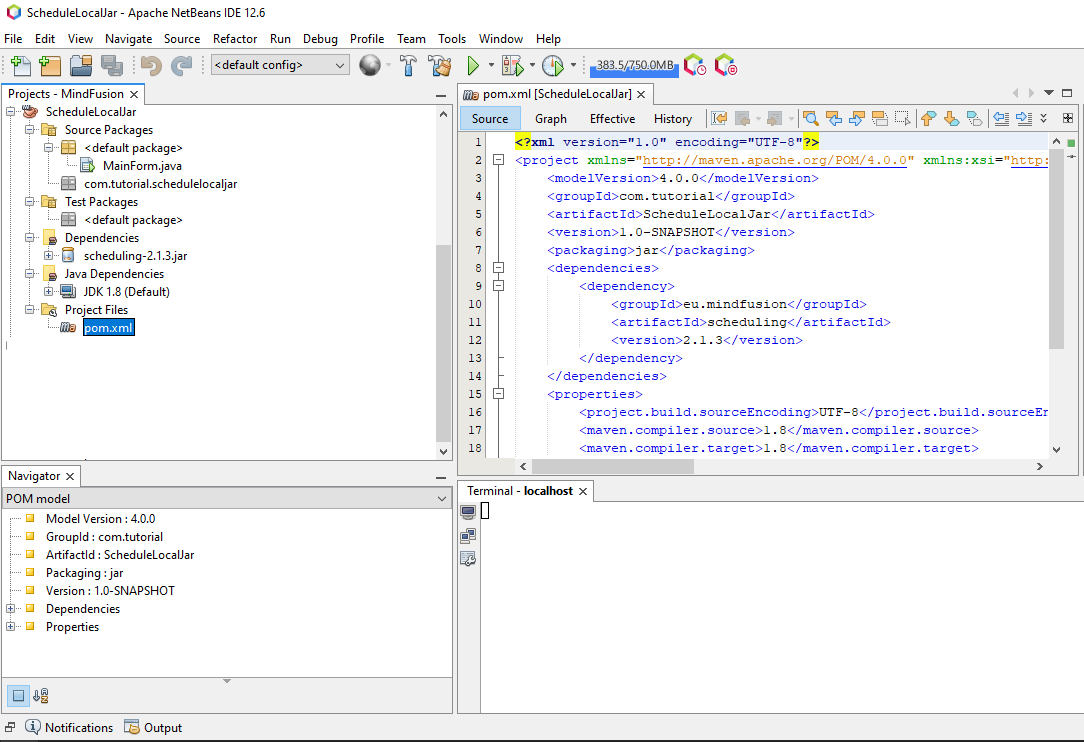Undo the last edit

150,64
